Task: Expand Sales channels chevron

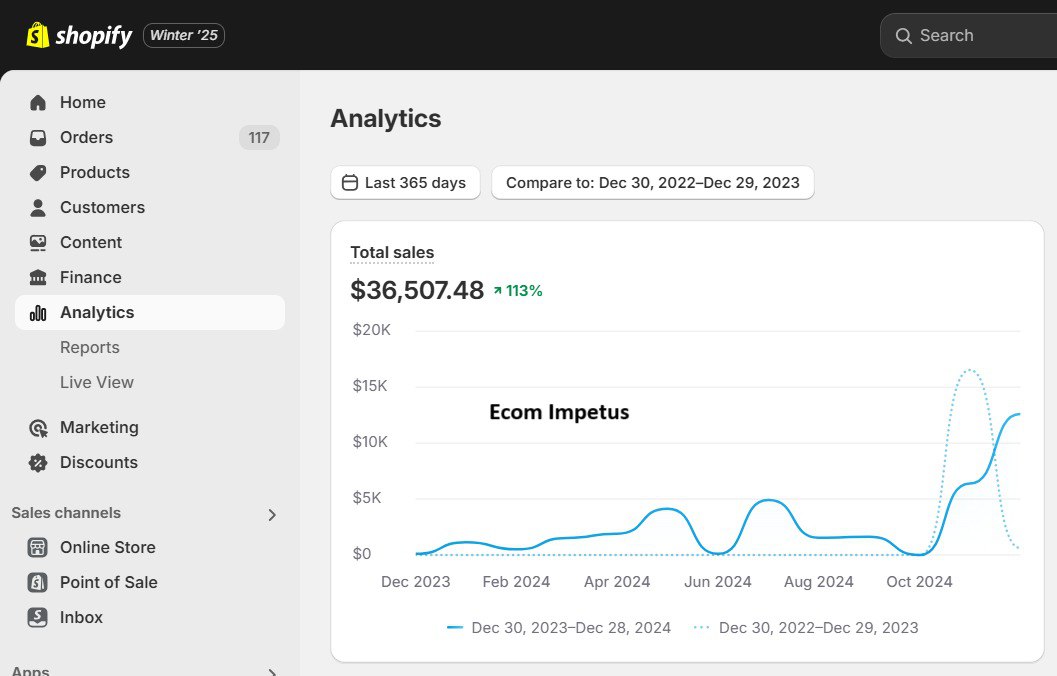Action: (x=272, y=515)
